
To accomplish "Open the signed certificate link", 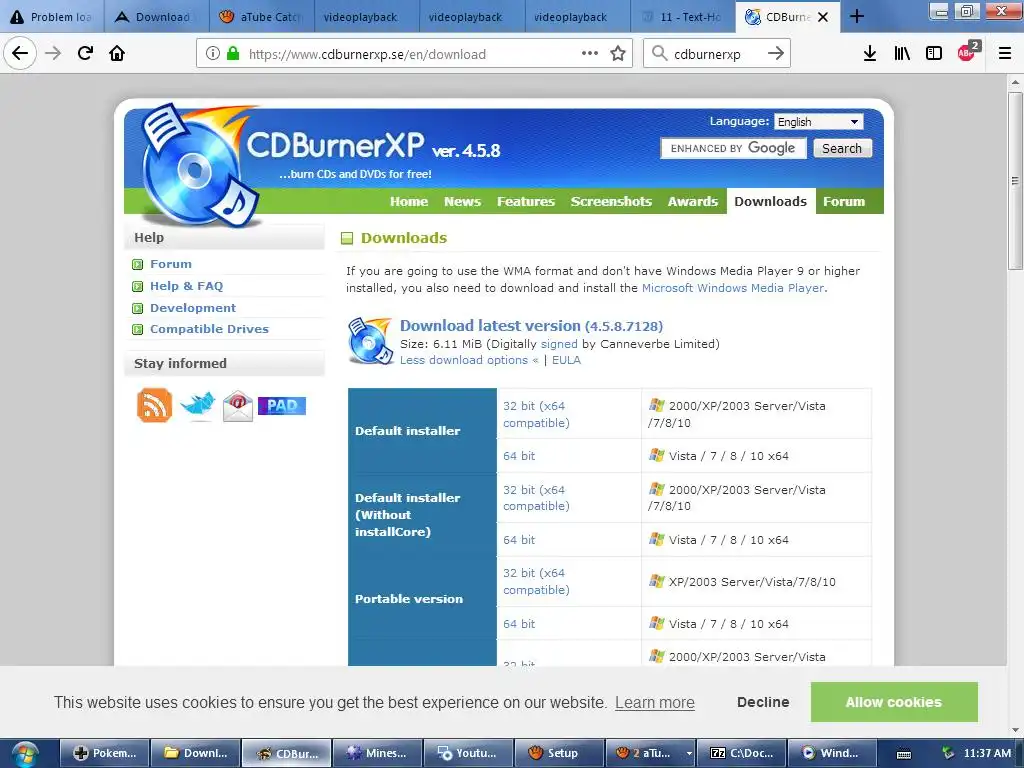I will [559, 344].
